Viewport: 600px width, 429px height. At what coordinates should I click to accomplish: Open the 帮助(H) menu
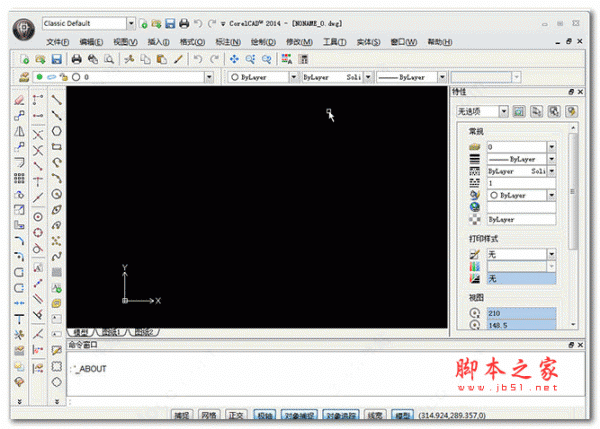point(440,42)
